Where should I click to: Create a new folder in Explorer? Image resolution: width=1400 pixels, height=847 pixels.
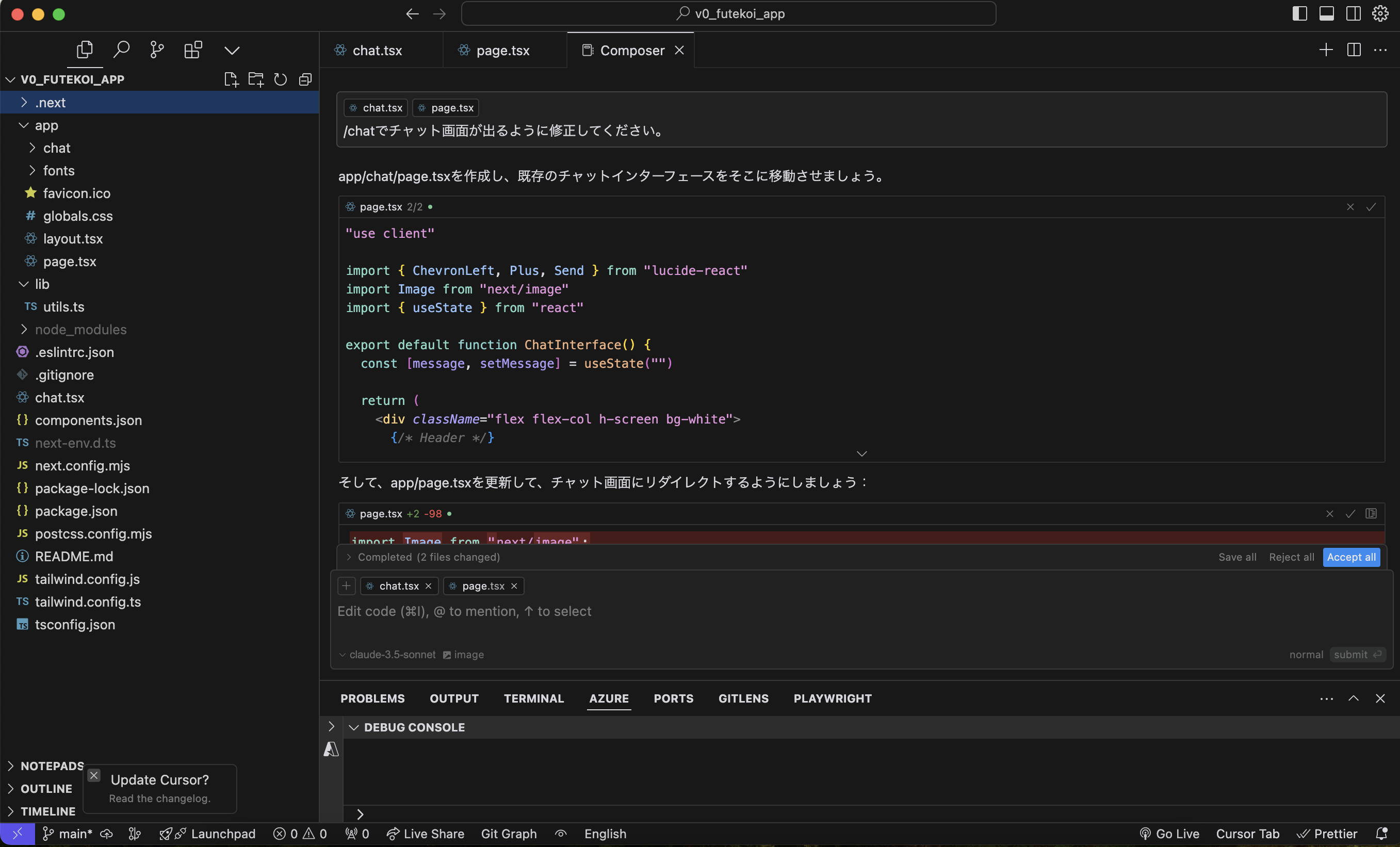click(256, 79)
